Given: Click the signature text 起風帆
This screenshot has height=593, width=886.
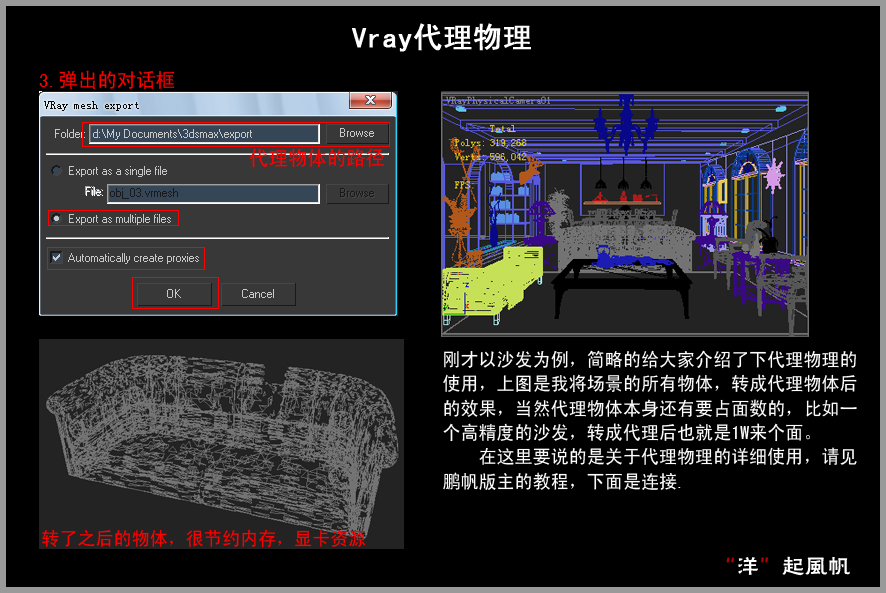Looking at the screenshot, I should click(816, 566).
